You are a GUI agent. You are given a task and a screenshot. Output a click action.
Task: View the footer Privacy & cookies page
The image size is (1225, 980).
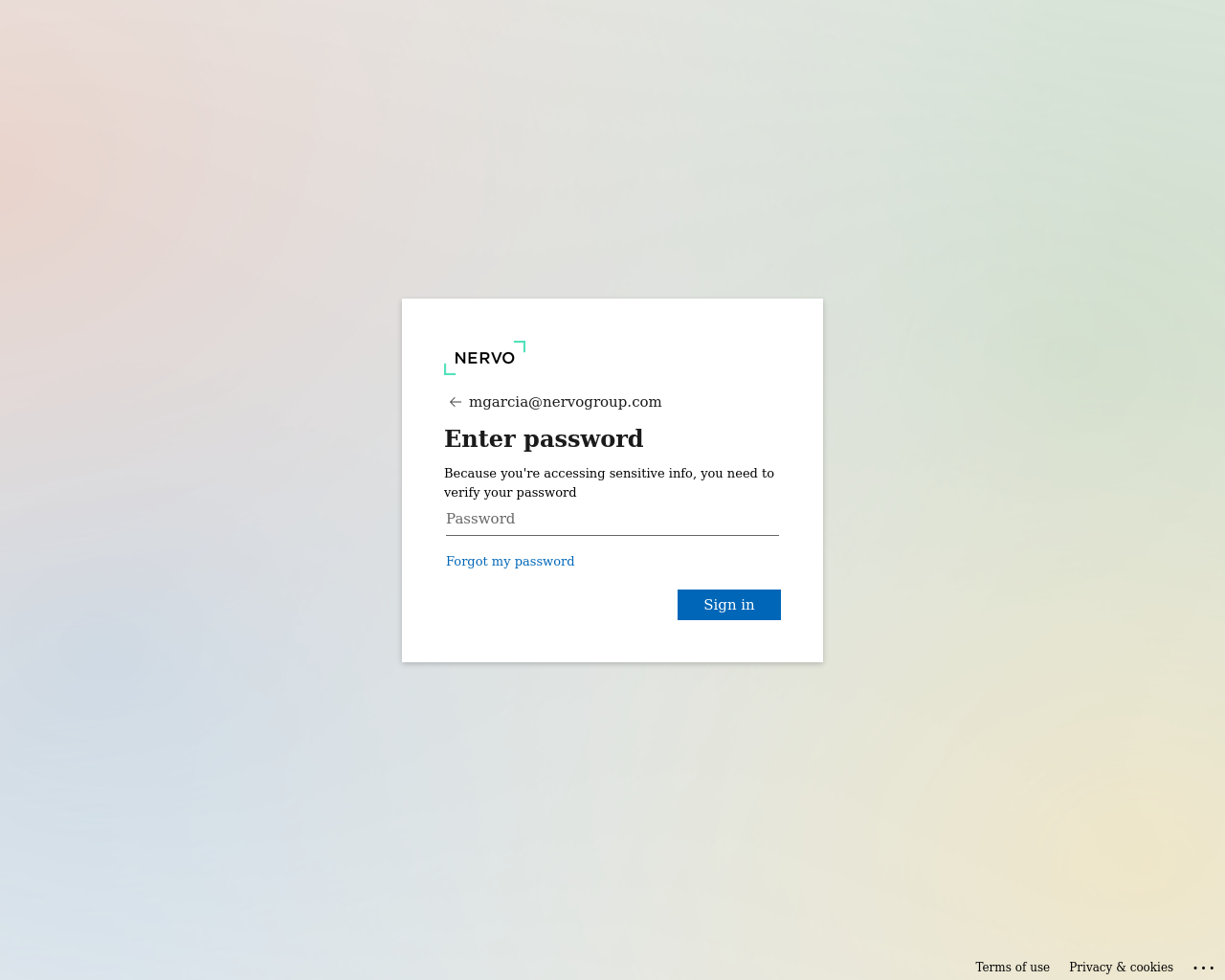(1121, 968)
